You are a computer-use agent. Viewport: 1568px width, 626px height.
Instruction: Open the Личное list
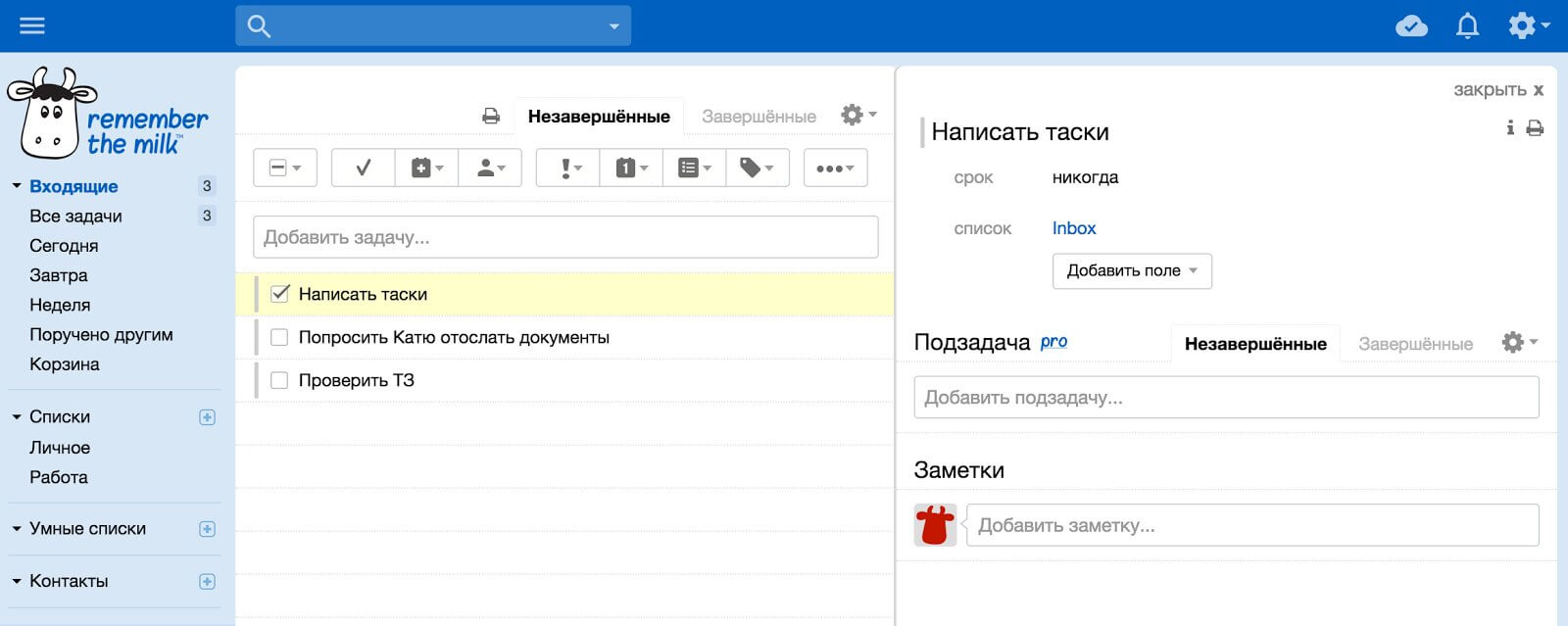tap(60, 448)
